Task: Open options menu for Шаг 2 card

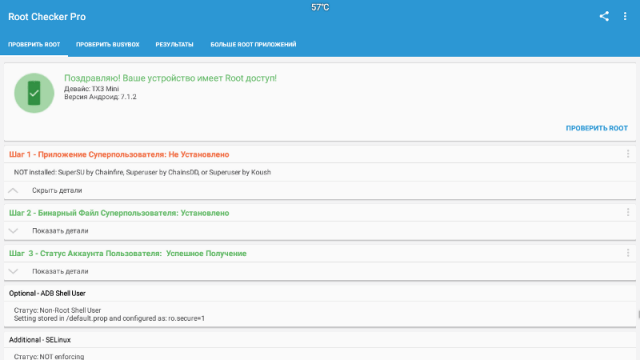Action: pyautogui.click(x=628, y=212)
